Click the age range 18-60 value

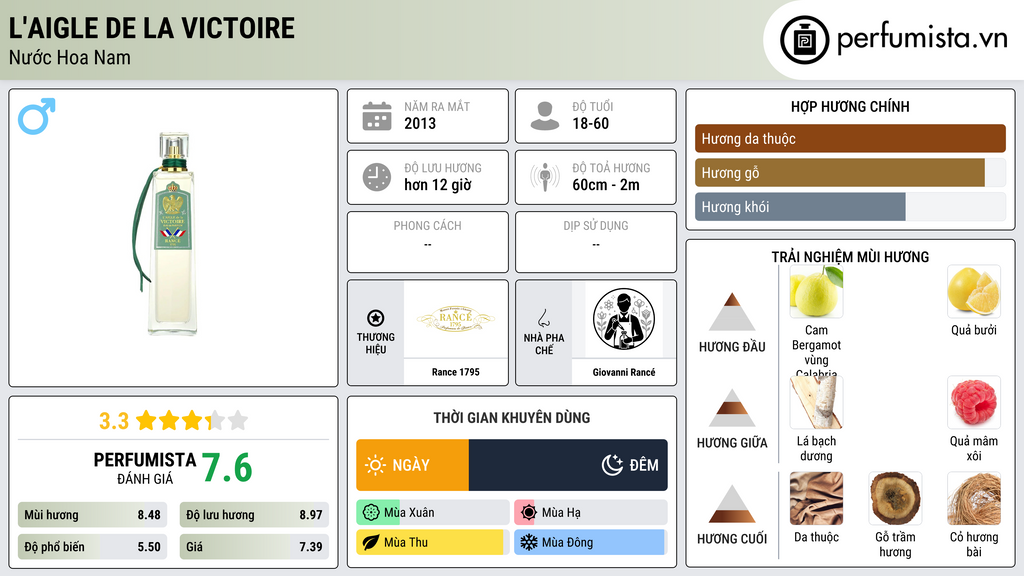pos(590,123)
